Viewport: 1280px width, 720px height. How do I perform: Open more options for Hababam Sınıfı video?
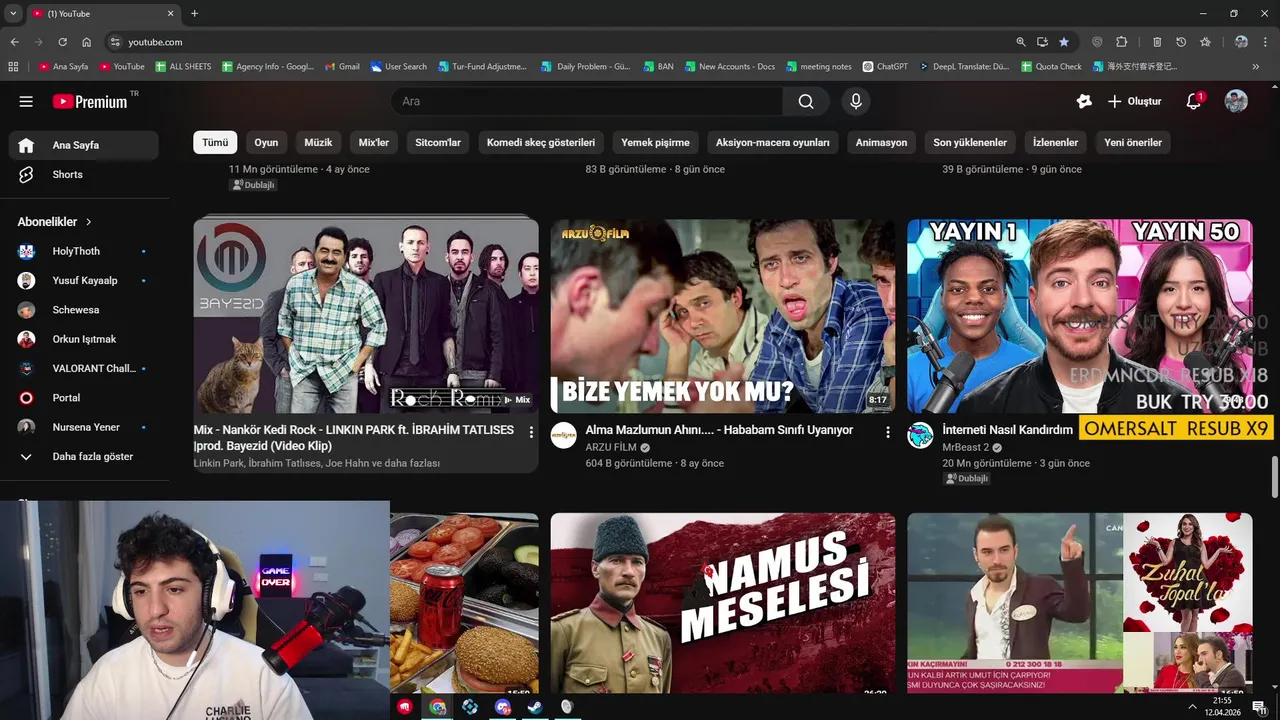tap(888, 432)
